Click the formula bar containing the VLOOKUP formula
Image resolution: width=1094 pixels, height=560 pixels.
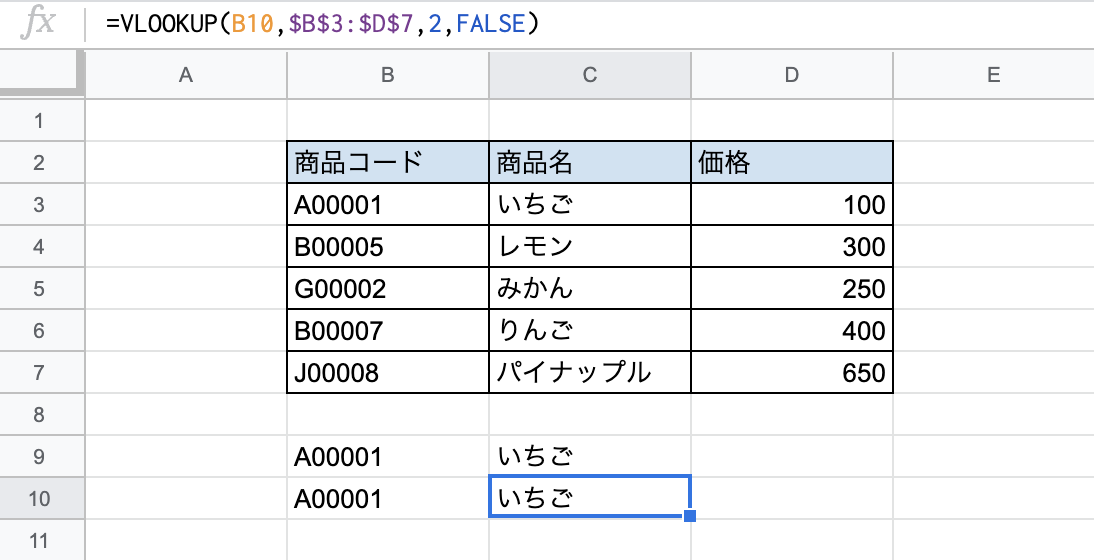[590, 24]
